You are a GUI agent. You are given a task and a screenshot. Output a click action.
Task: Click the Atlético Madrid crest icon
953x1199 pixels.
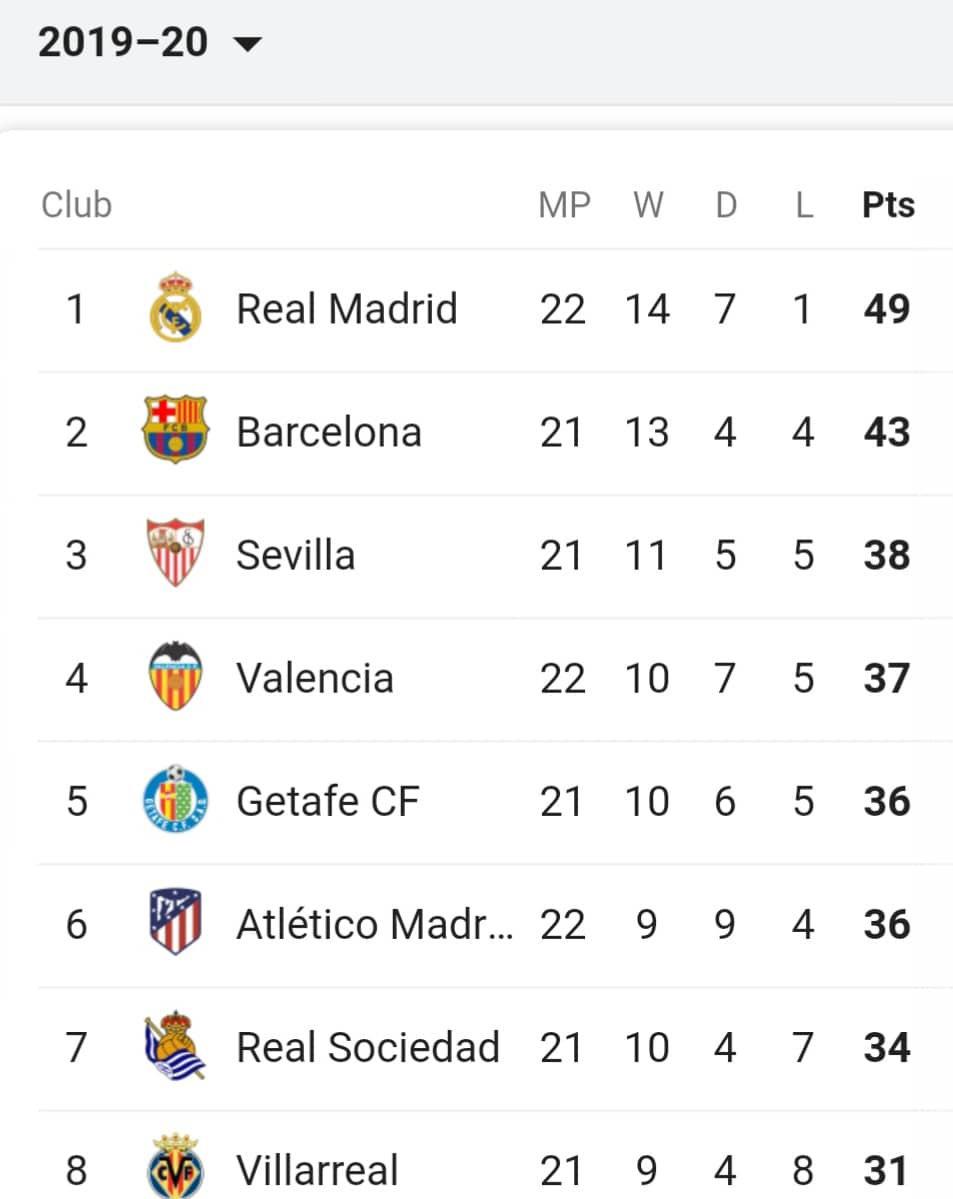175,921
